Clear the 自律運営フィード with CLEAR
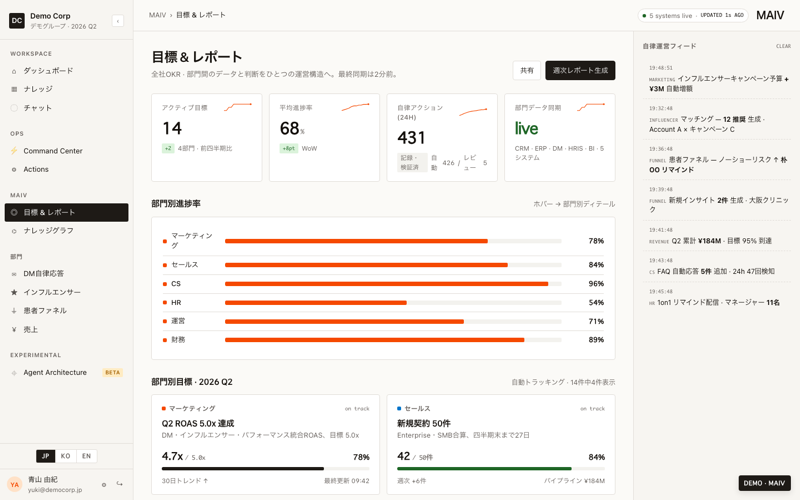The width and height of the screenshot is (800, 500). pyautogui.click(x=783, y=46)
